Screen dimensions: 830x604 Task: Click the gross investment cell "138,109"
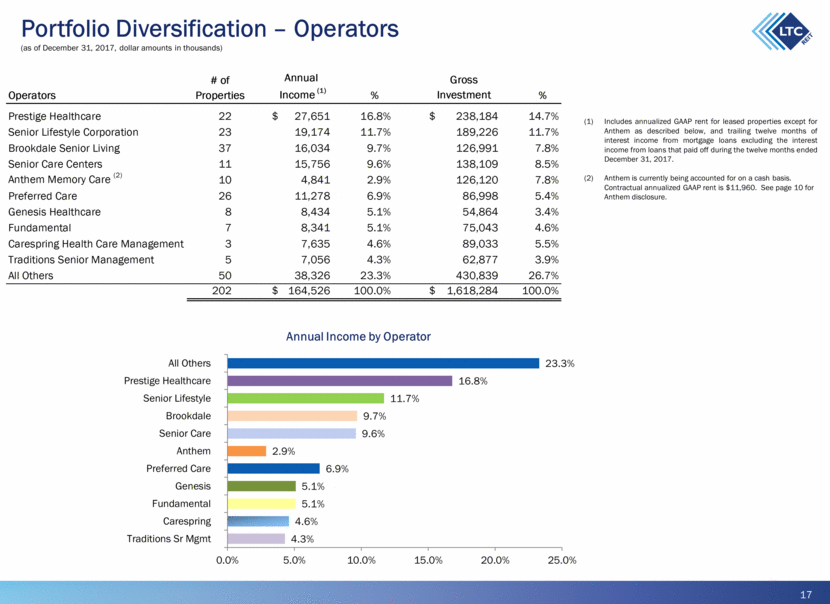pyautogui.click(x=477, y=164)
